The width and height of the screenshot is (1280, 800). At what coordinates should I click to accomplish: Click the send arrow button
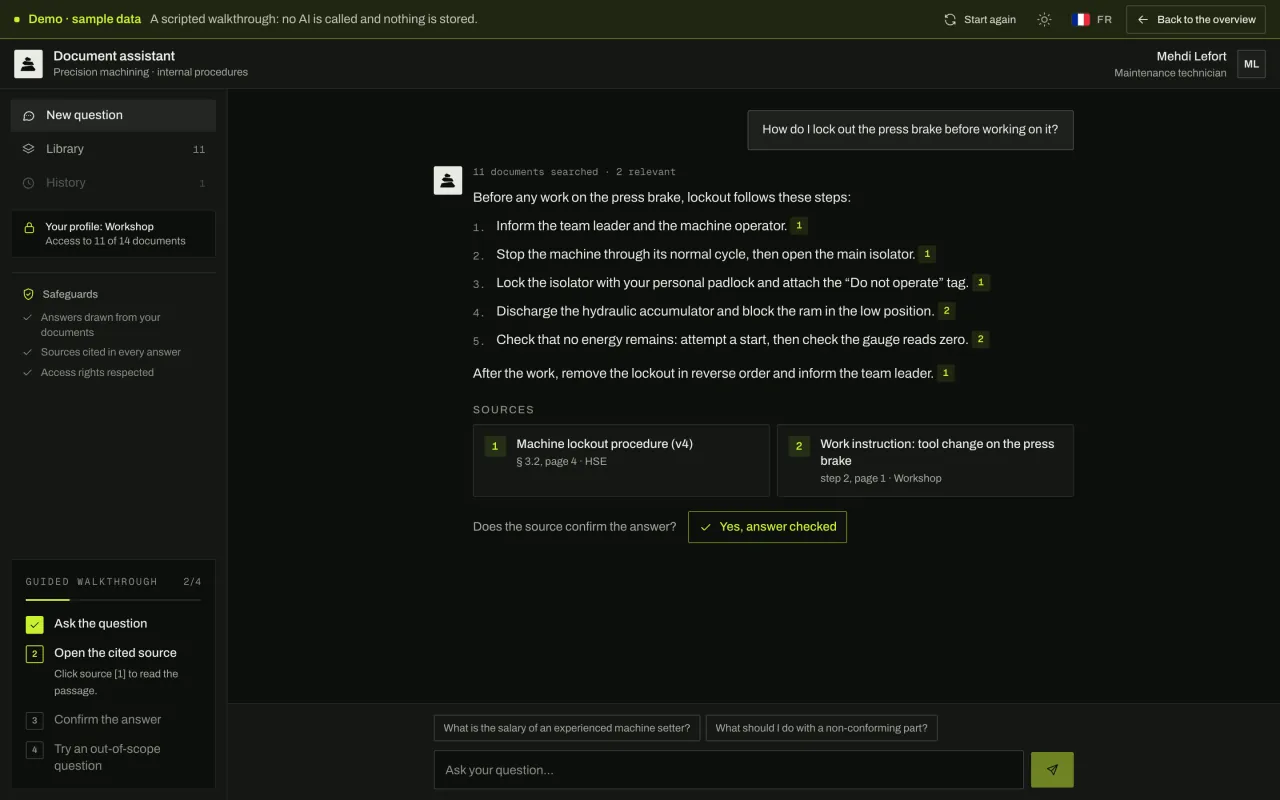pyautogui.click(x=1052, y=770)
